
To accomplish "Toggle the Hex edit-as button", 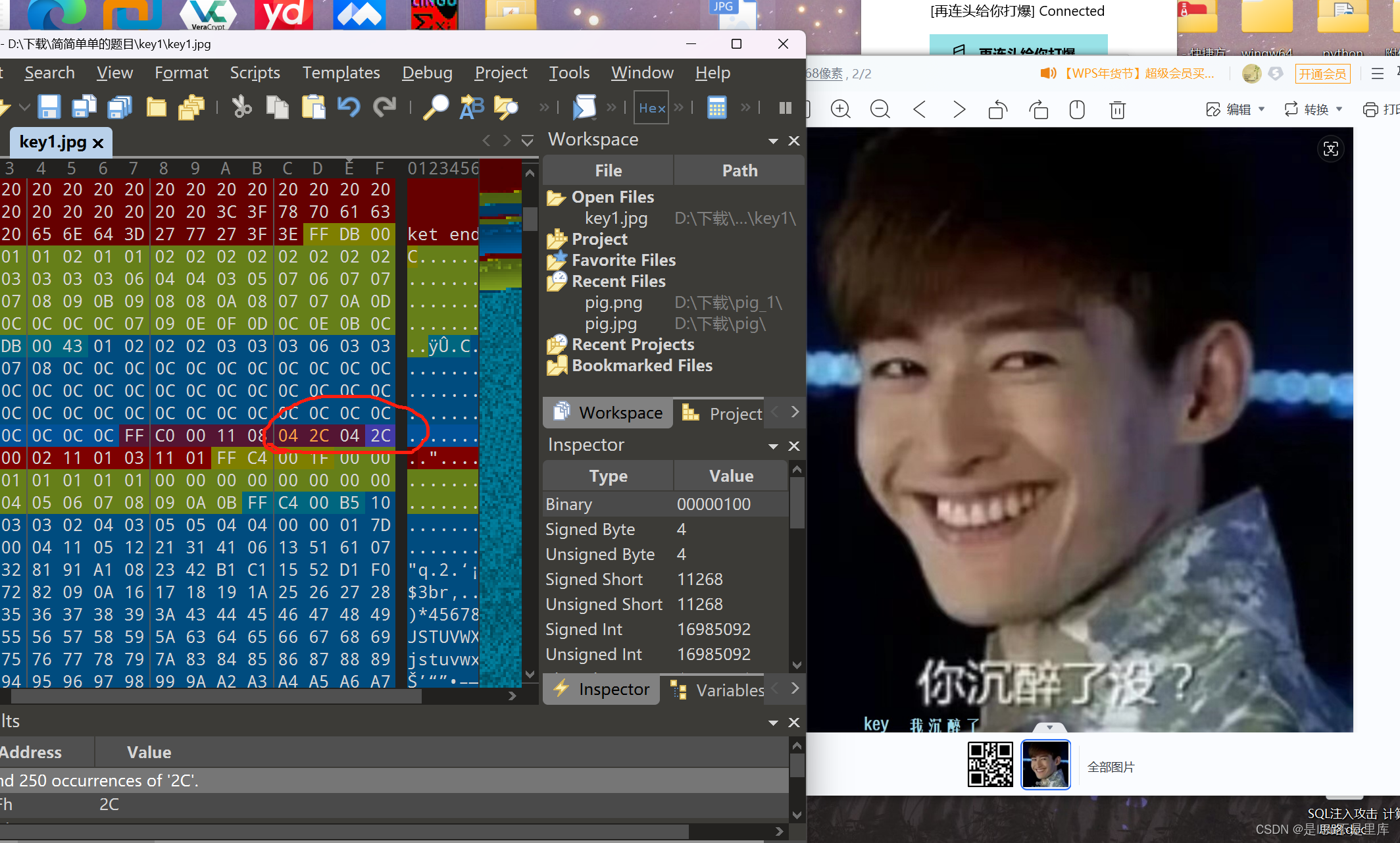I will [651, 108].
